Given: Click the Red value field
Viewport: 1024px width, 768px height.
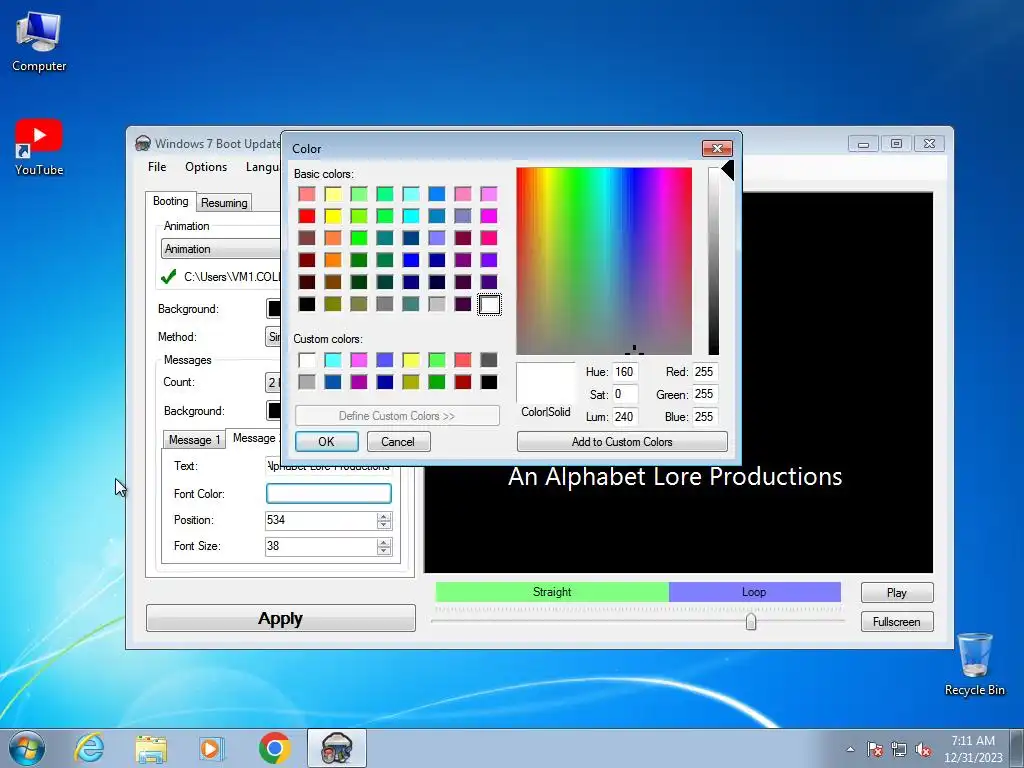Looking at the screenshot, I should [x=705, y=372].
